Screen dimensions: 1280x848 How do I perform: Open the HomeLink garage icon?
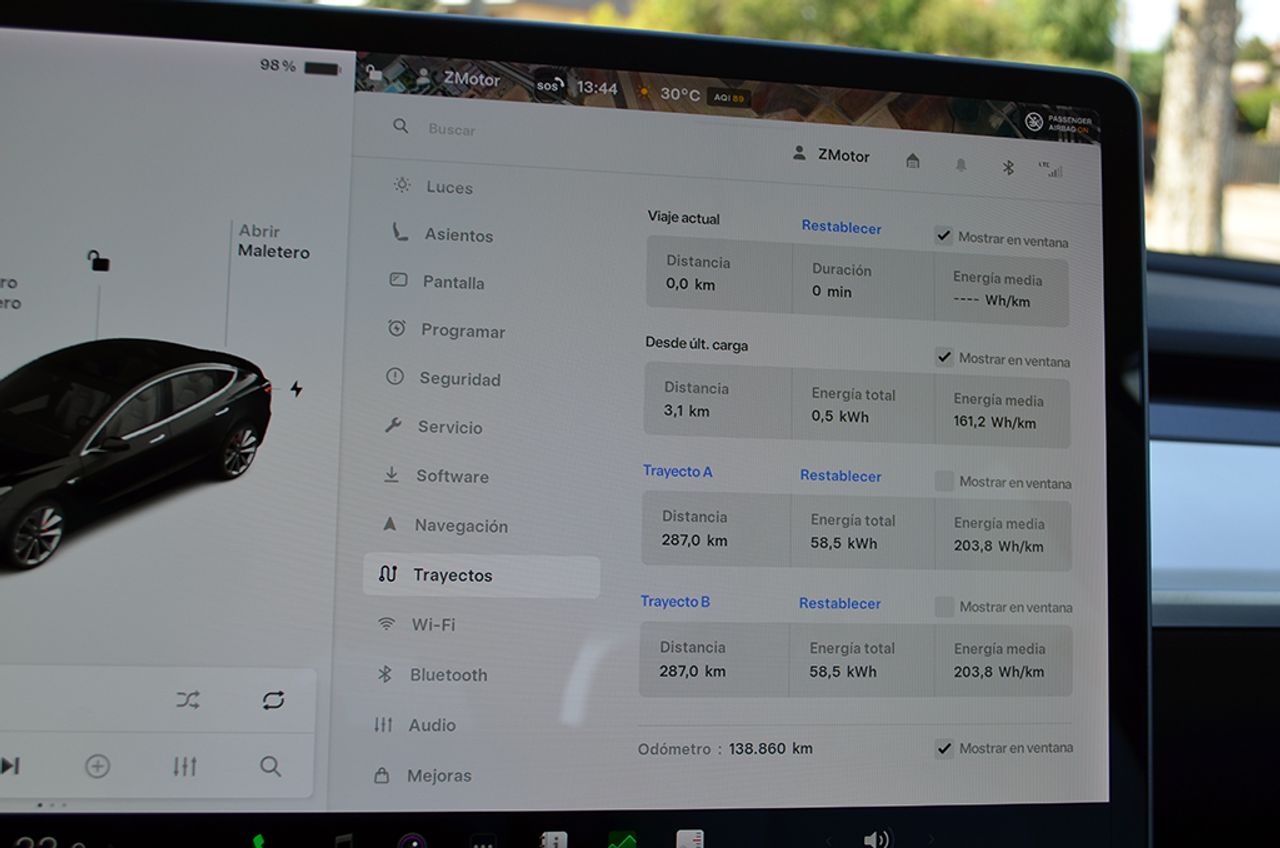point(913,161)
